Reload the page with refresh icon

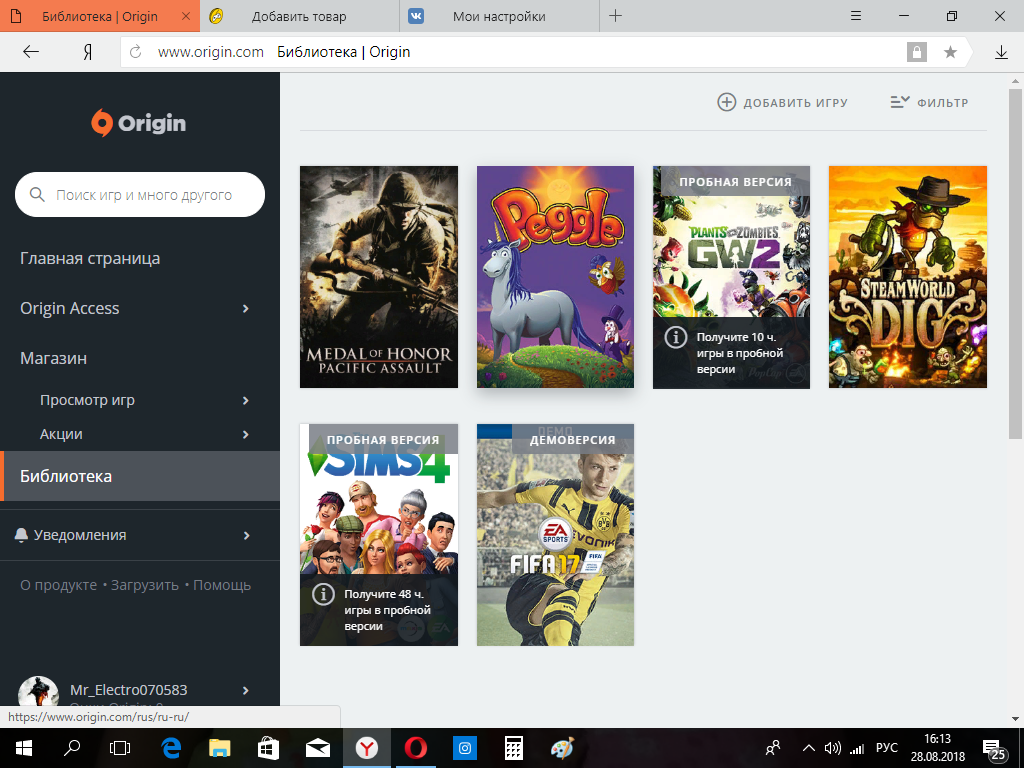[135, 52]
